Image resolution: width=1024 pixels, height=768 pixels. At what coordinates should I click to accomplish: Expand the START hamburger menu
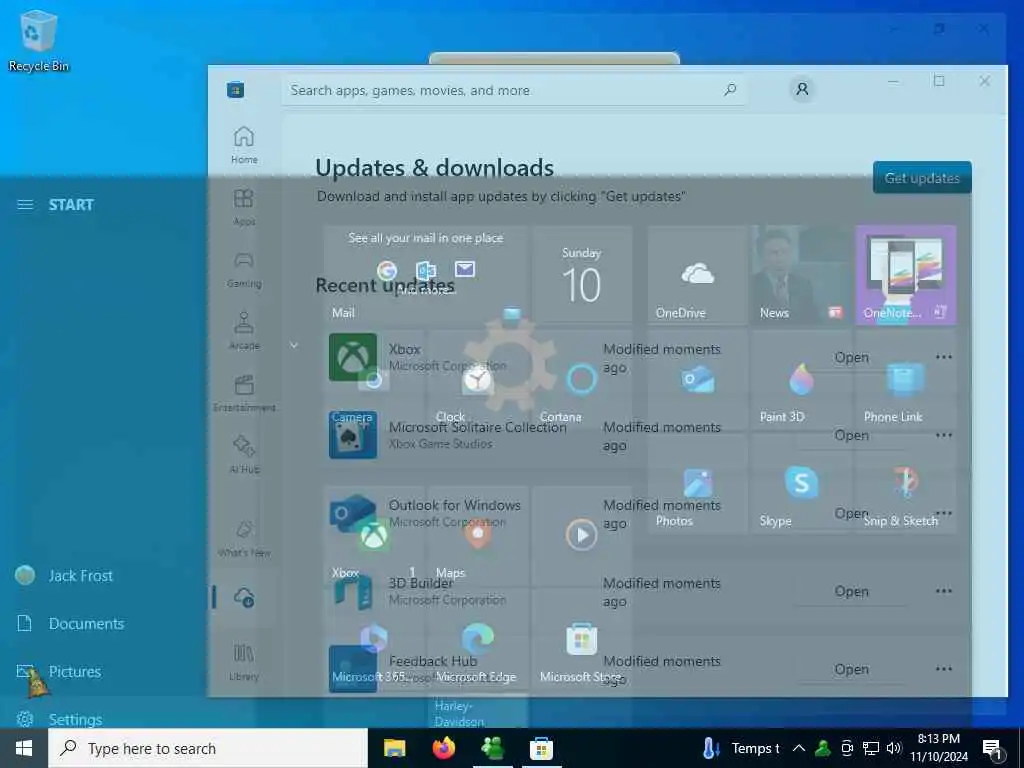click(25, 205)
